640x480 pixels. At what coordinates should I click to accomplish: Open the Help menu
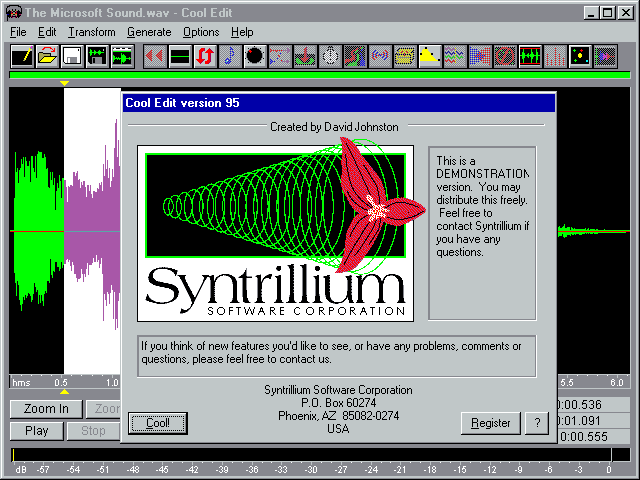pyautogui.click(x=242, y=32)
